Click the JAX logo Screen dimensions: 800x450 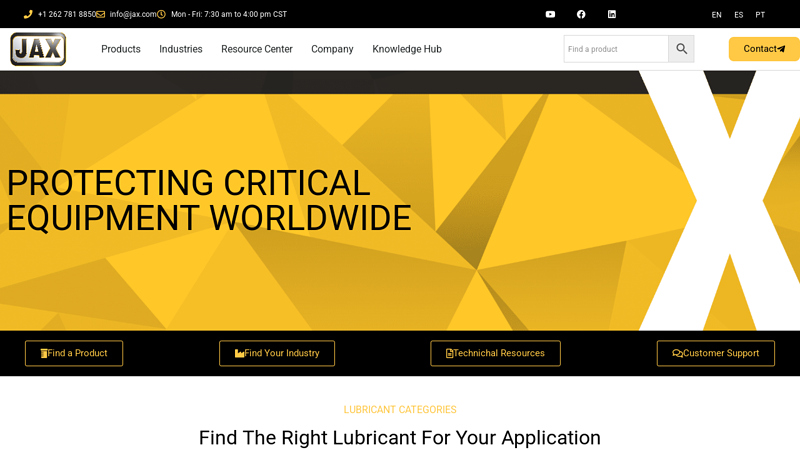38,49
